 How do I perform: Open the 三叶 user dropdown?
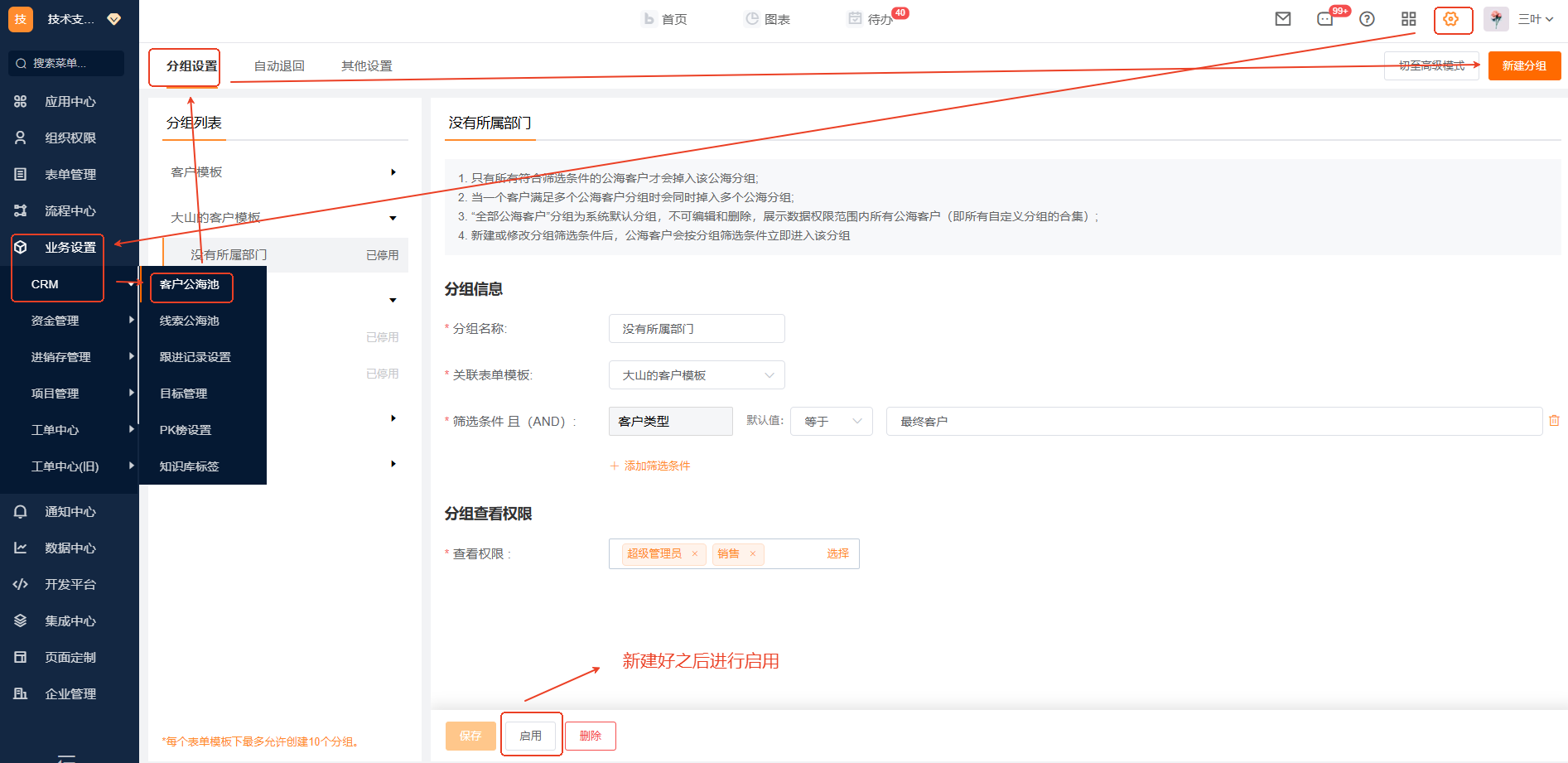click(x=1536, y=19)
